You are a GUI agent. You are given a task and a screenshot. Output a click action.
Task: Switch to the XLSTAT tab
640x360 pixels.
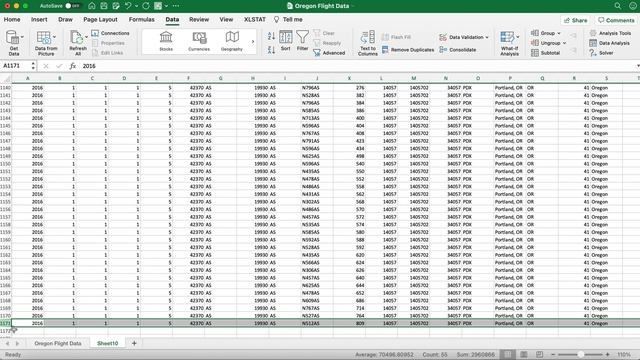coord(255,20)
